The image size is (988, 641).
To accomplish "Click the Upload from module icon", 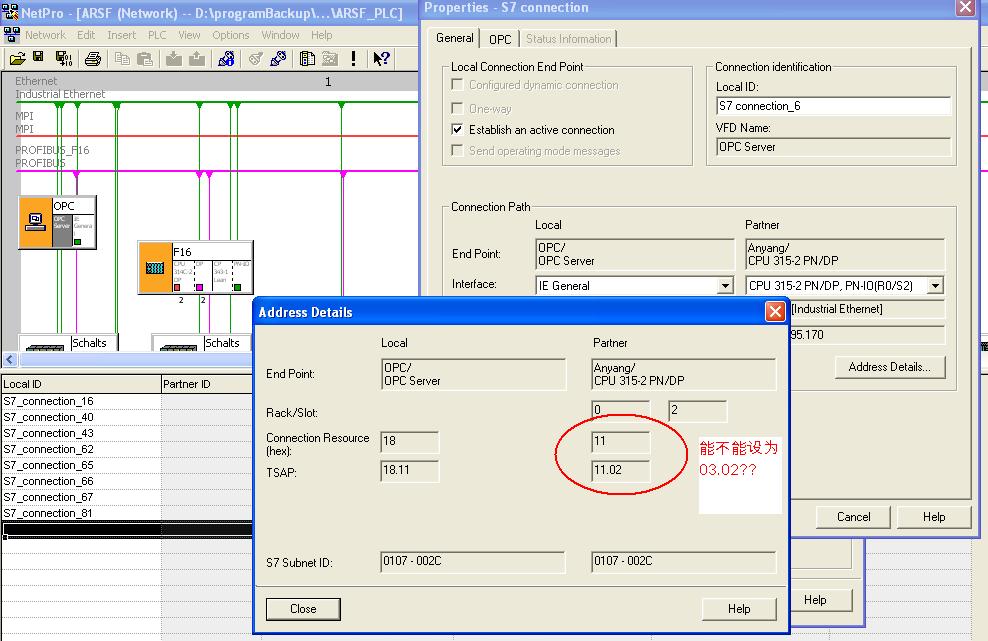I will point(197,59).
